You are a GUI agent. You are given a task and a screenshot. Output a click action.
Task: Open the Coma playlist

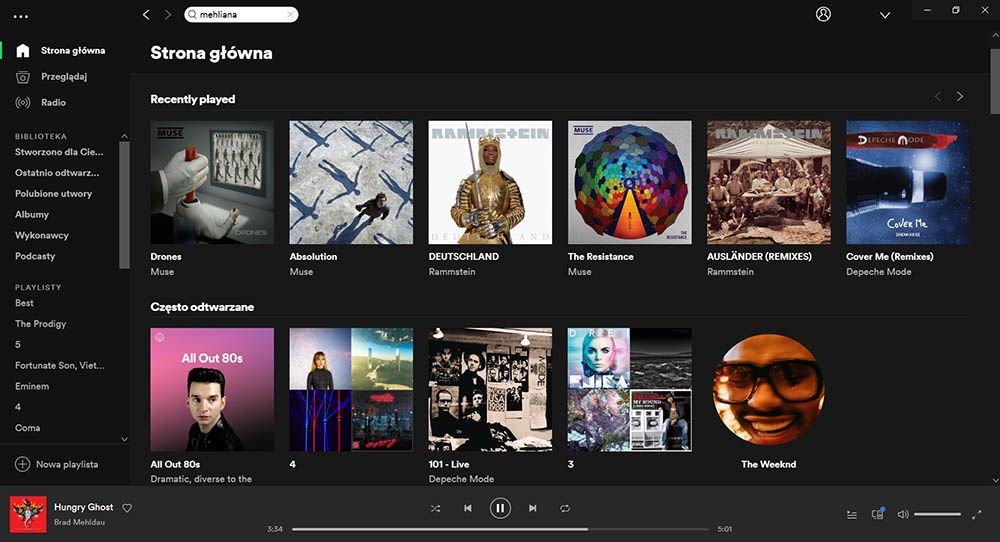tap(27, 428)
